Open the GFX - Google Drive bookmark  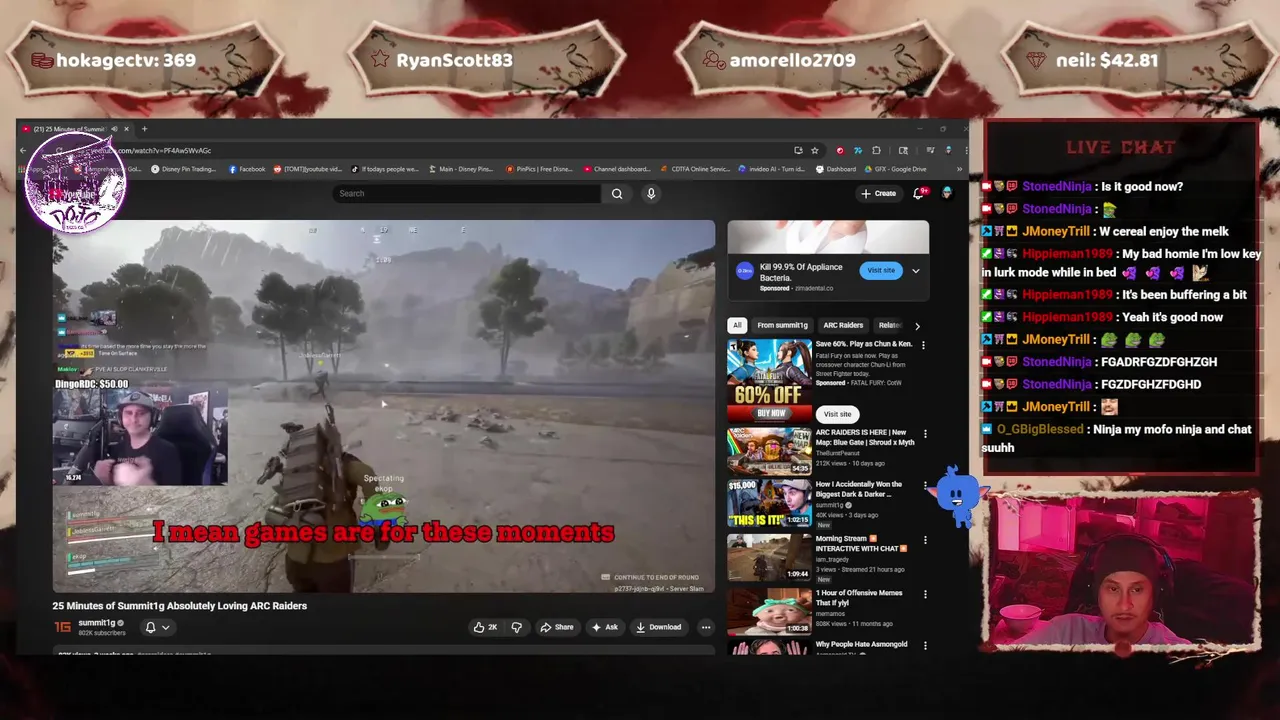pyautogui.click(x=894, y=169)
